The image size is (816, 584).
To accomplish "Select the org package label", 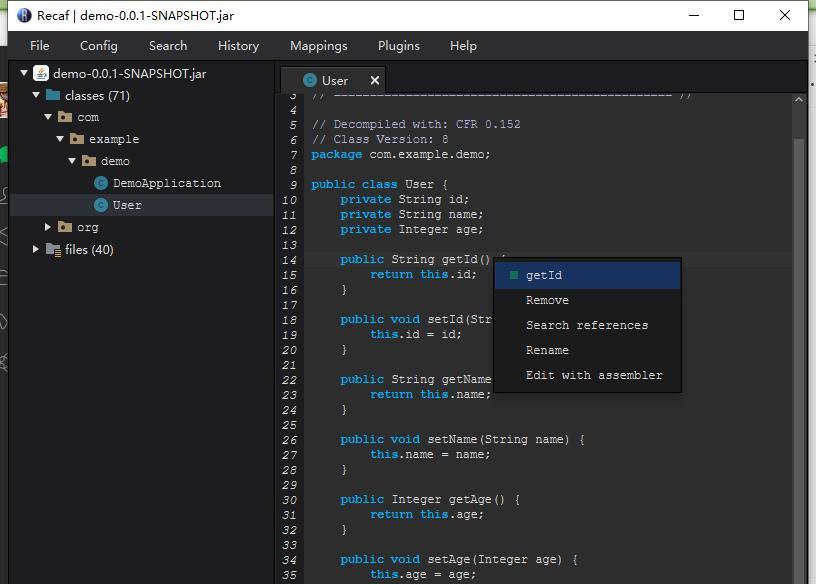I will (87, 227).
